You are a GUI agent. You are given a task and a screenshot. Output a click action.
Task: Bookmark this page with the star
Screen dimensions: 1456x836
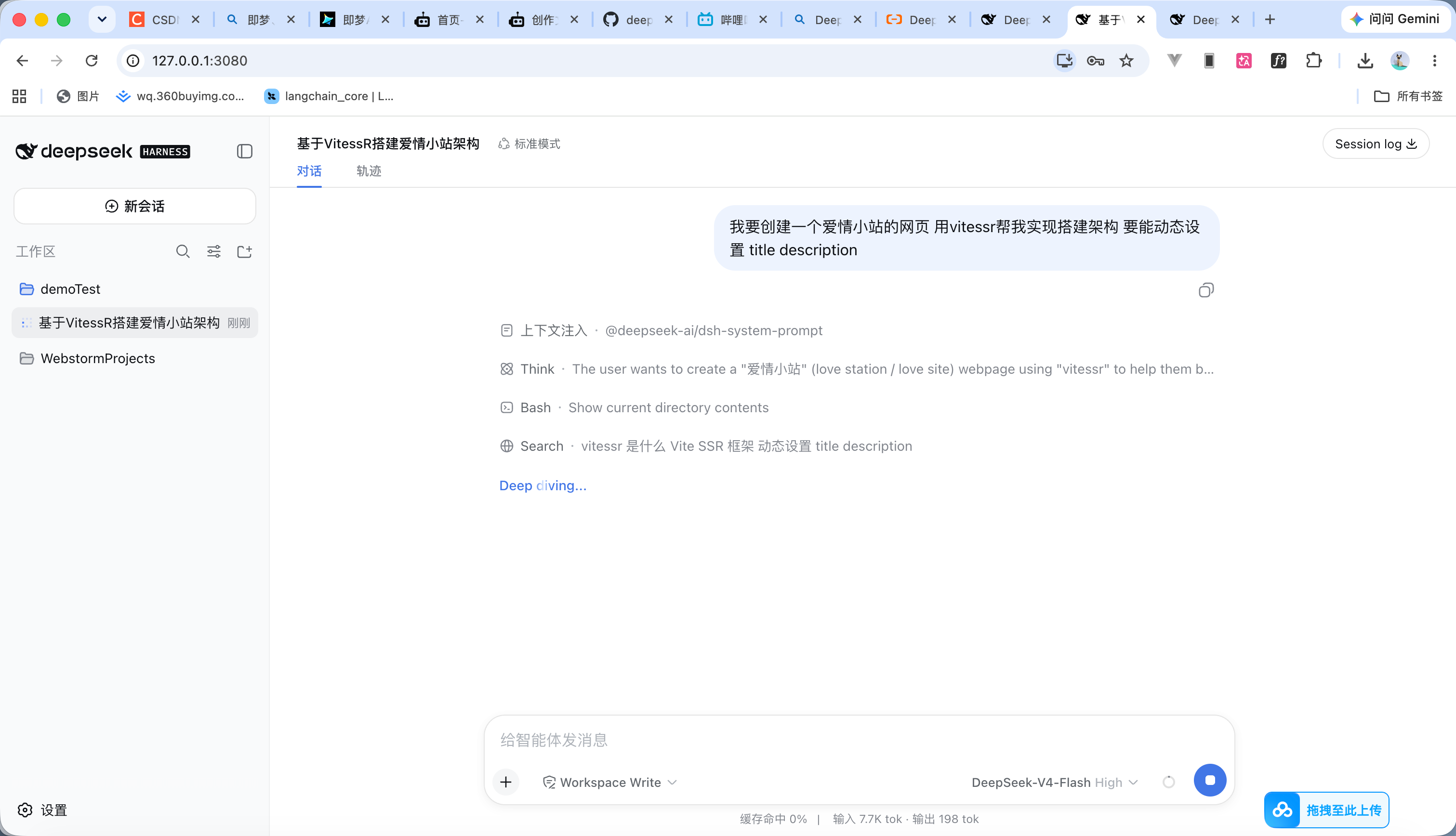pos(1126,60)
